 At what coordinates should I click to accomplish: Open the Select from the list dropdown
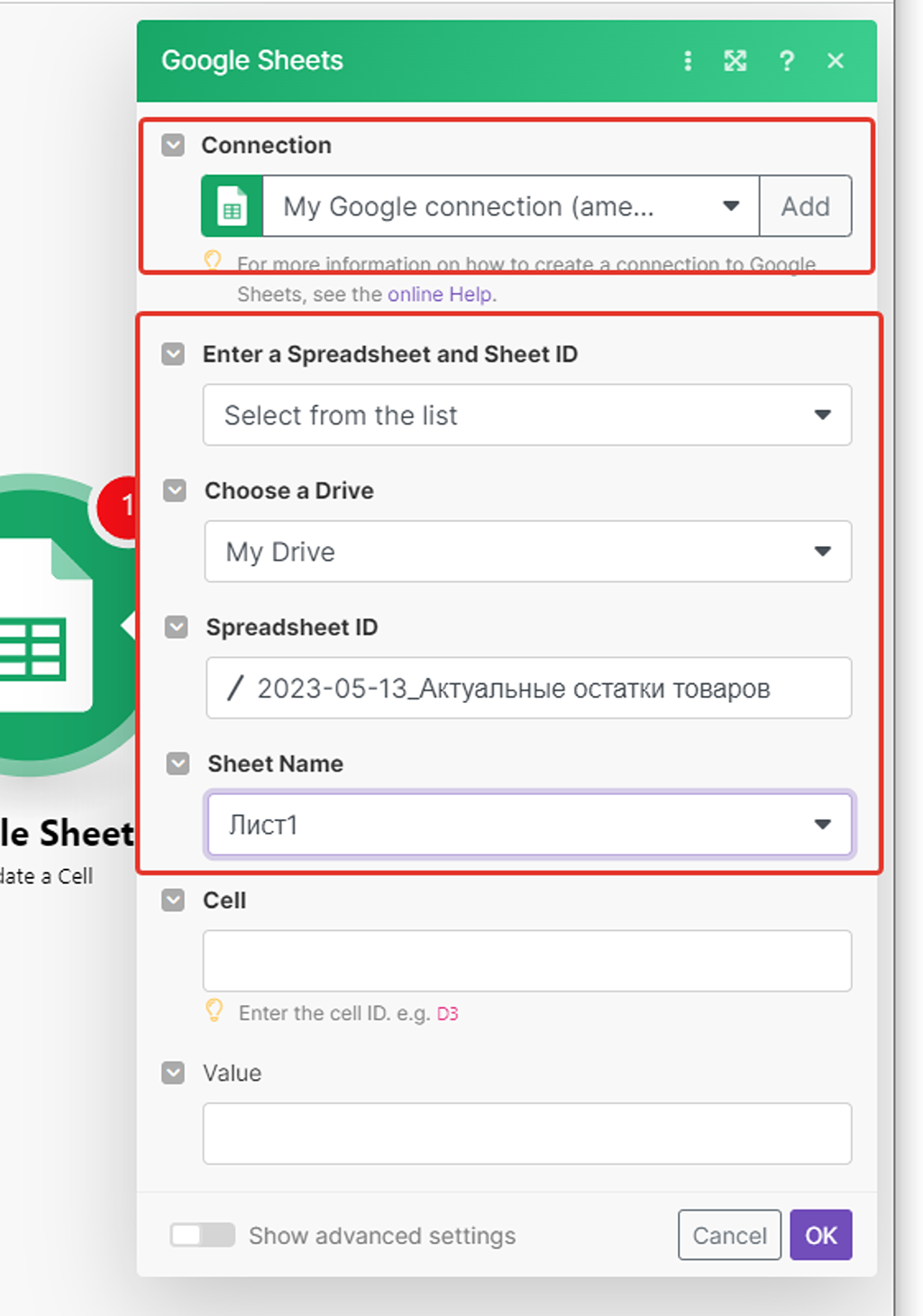coord(527,415)
